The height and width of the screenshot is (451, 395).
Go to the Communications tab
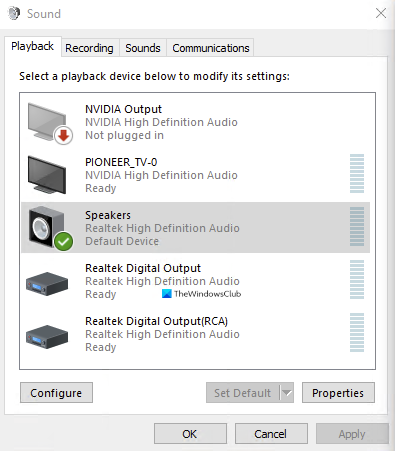click(211, 48)
